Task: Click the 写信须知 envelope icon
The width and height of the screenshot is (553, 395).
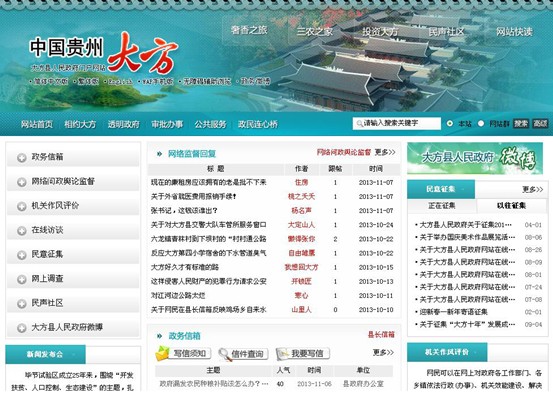Action: [162, 354]
